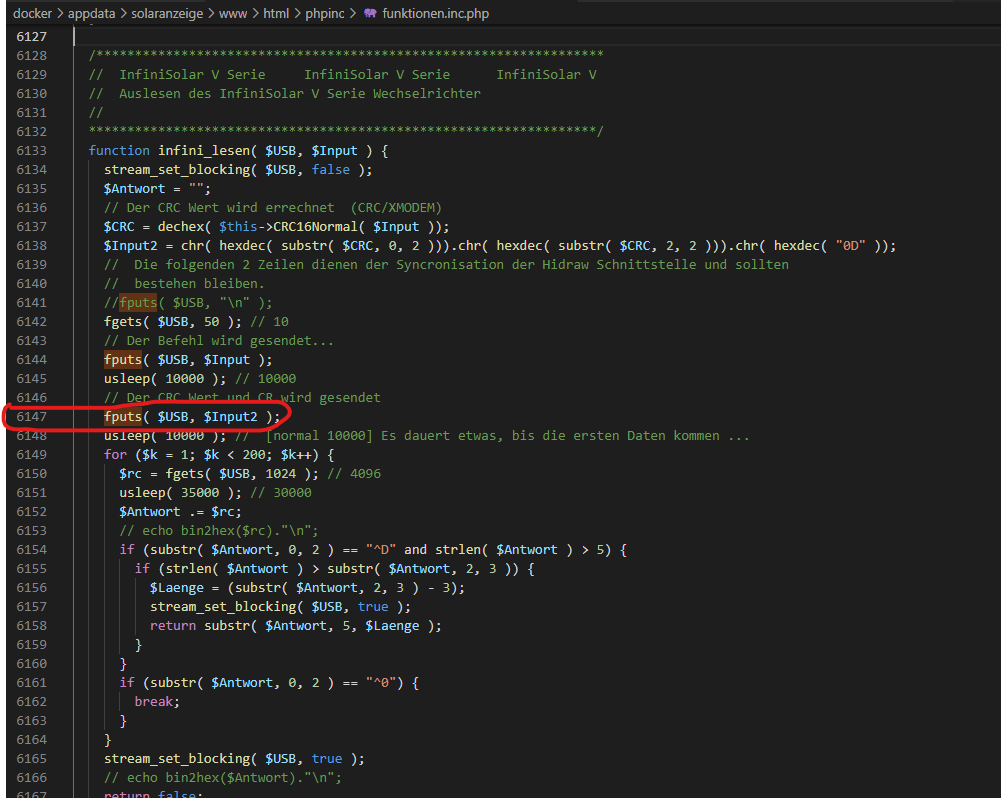1001x798 pixels.
Task: Select the html breadcrumb folder
Action: (x=276, y=13)
